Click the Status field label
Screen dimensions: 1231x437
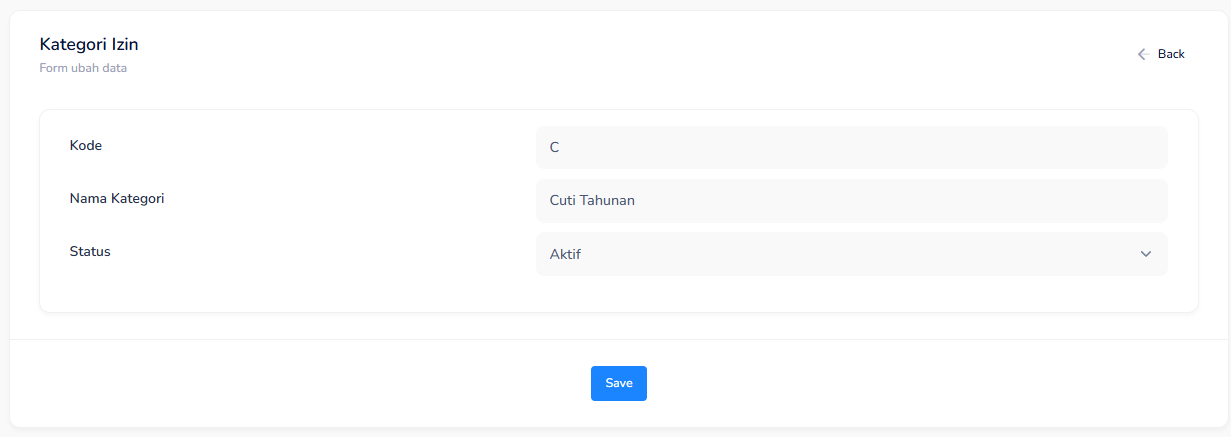click(x=90, y=252)
